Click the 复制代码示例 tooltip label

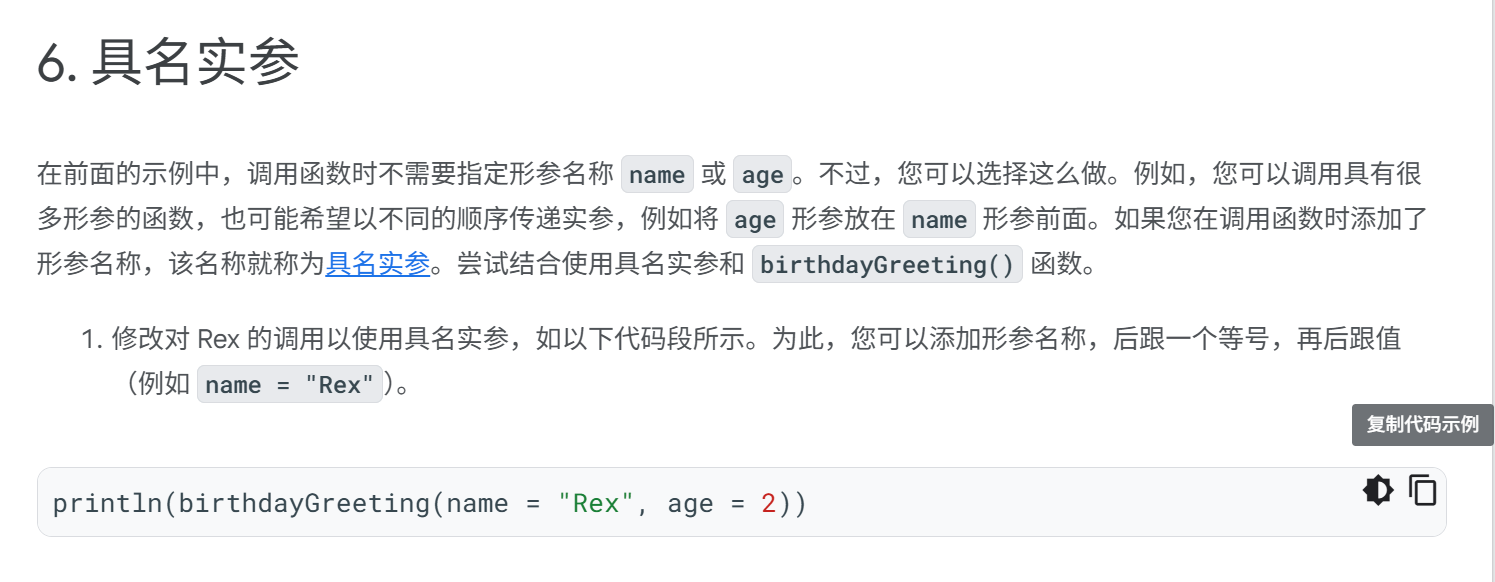(1422, 425)
